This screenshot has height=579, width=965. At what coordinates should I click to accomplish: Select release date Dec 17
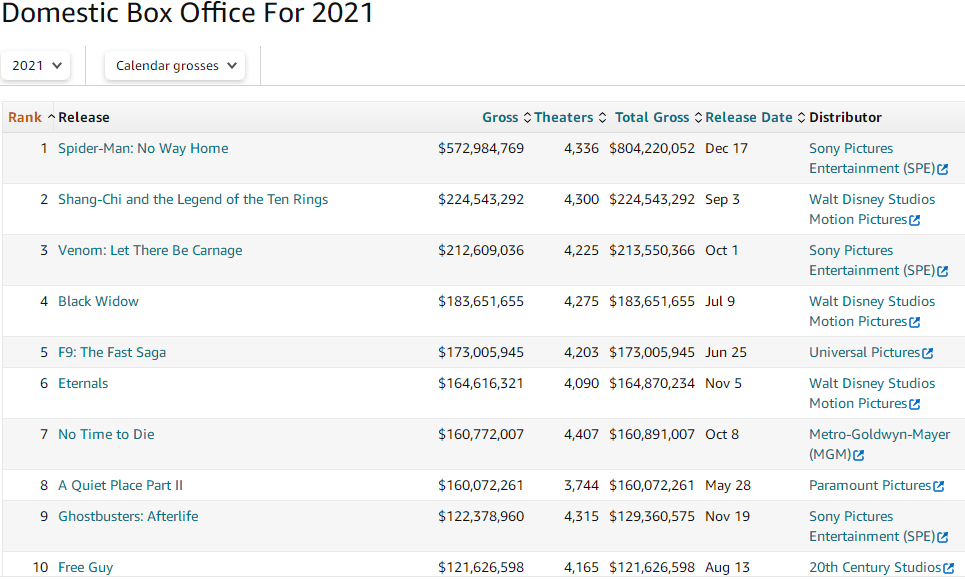click(x=726, y=148)
